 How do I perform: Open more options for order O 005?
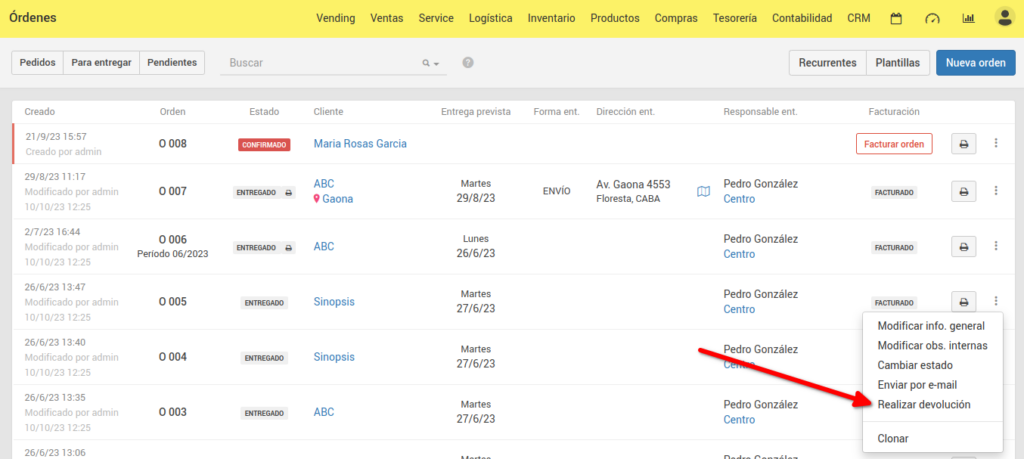click(x=996, y=301)
